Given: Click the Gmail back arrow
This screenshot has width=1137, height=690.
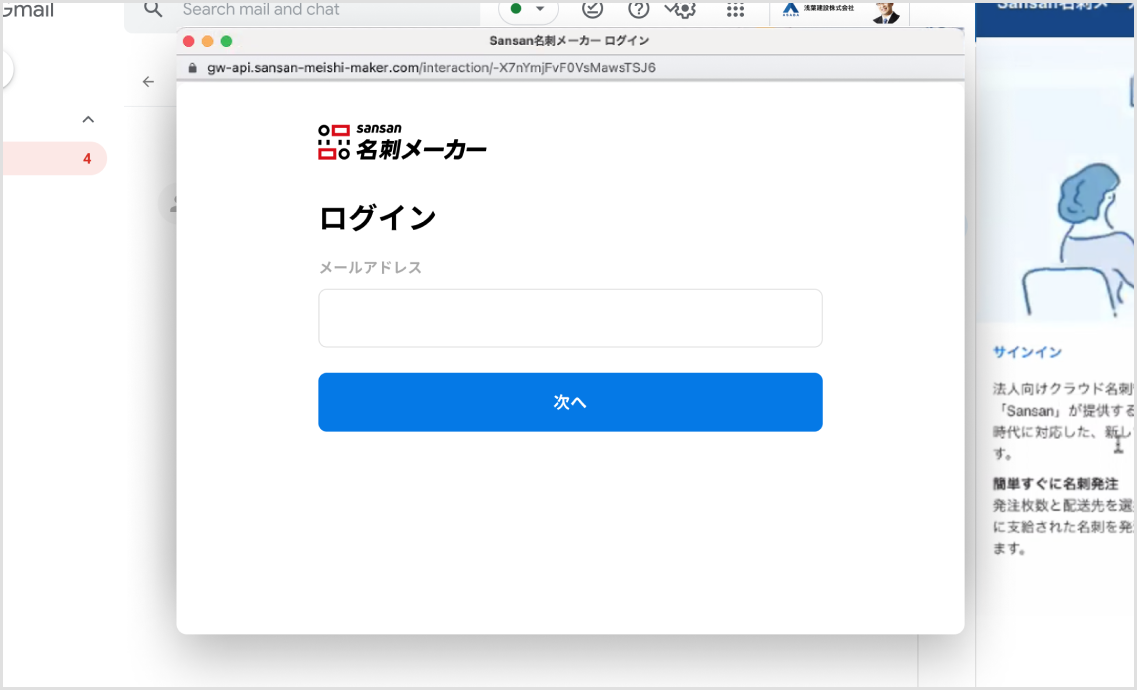Looking at the screenshot, I should pyautogui.click(x=149, y=82).
